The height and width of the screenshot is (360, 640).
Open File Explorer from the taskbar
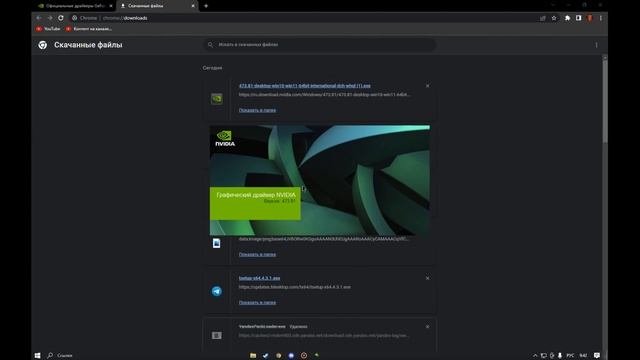click(x=253, y=356)
